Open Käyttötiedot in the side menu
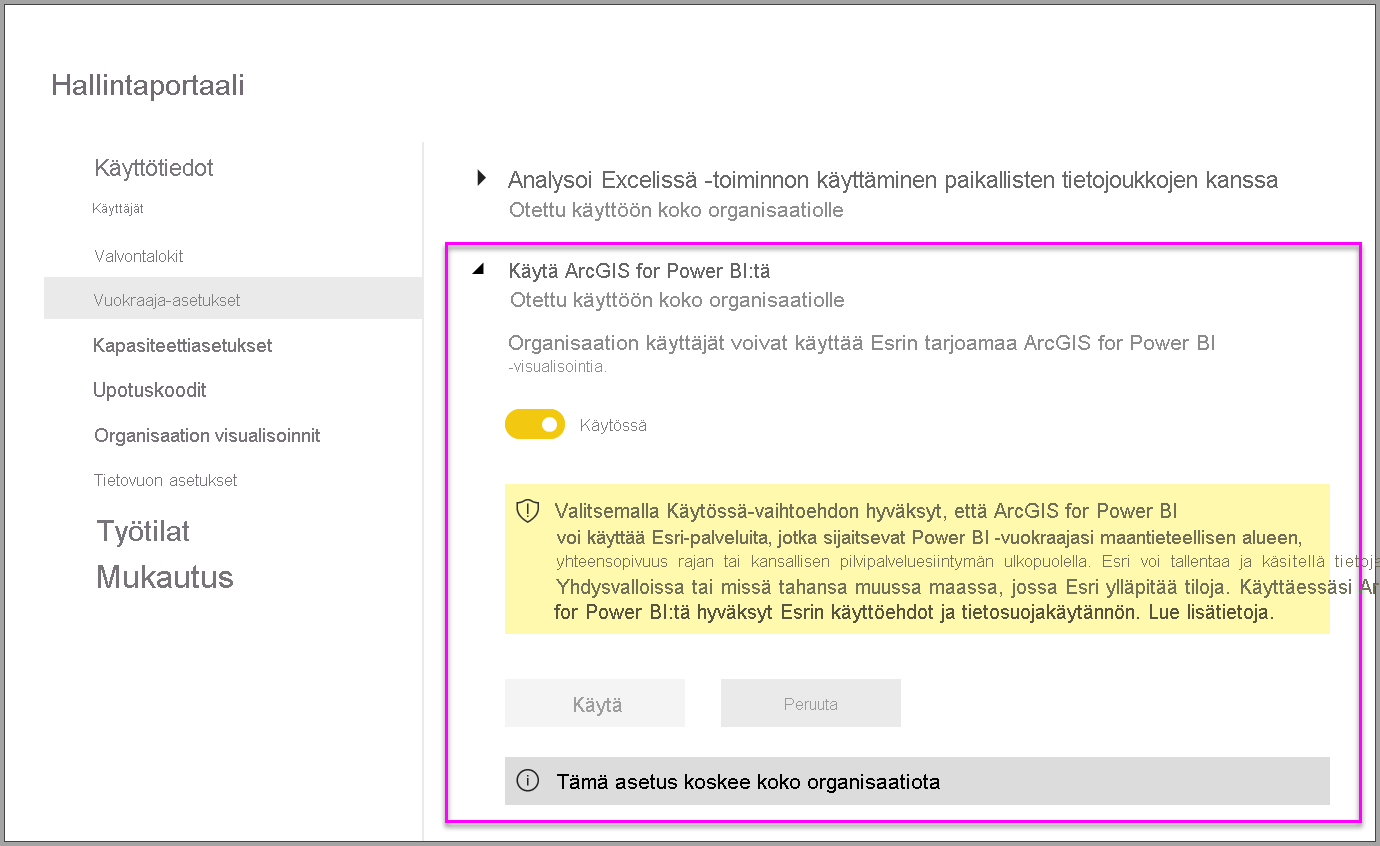Viewport: 1380px width, 846px height. tap(154, 168)
